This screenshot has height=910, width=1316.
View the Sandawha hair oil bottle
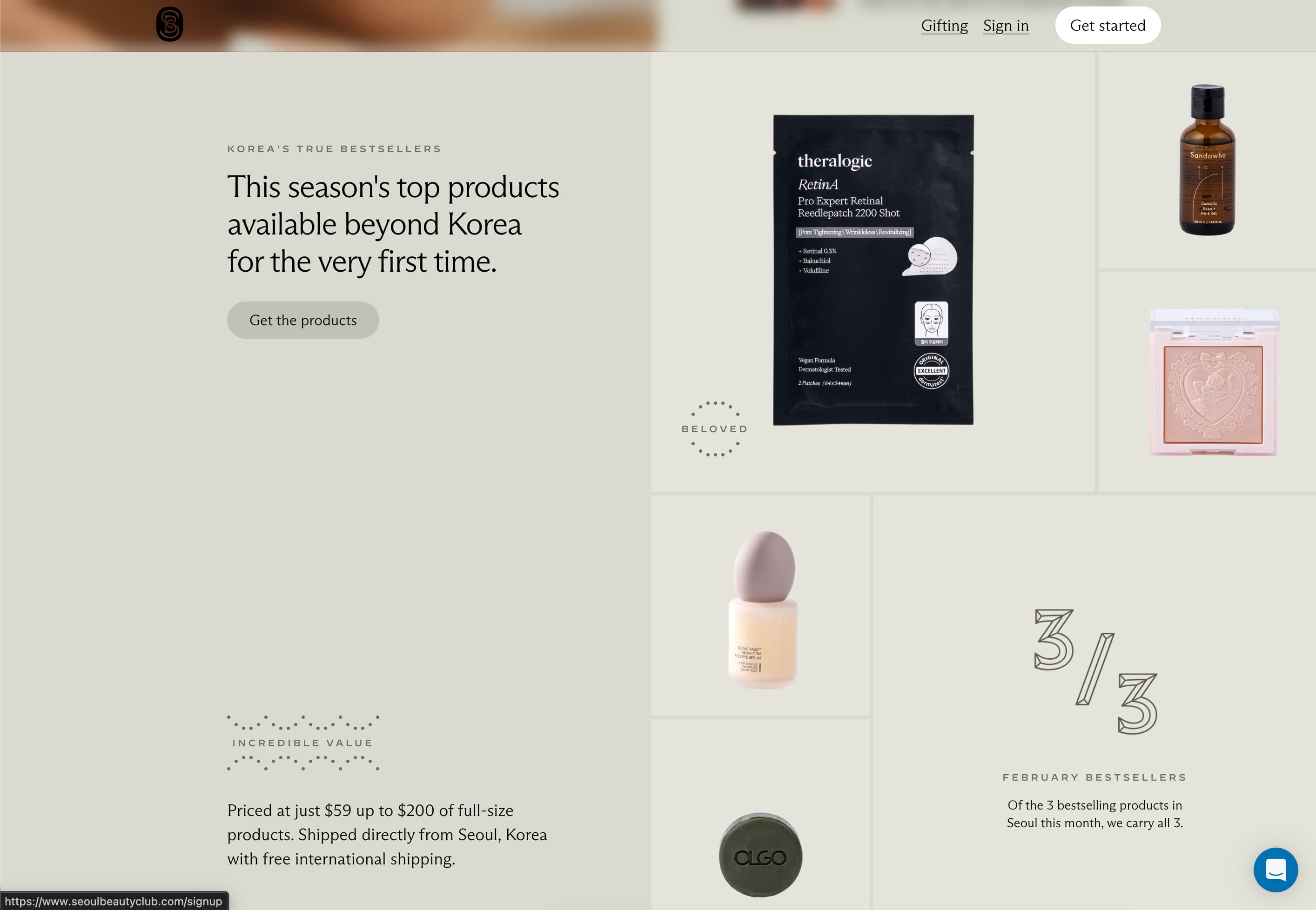(1207, 160)
